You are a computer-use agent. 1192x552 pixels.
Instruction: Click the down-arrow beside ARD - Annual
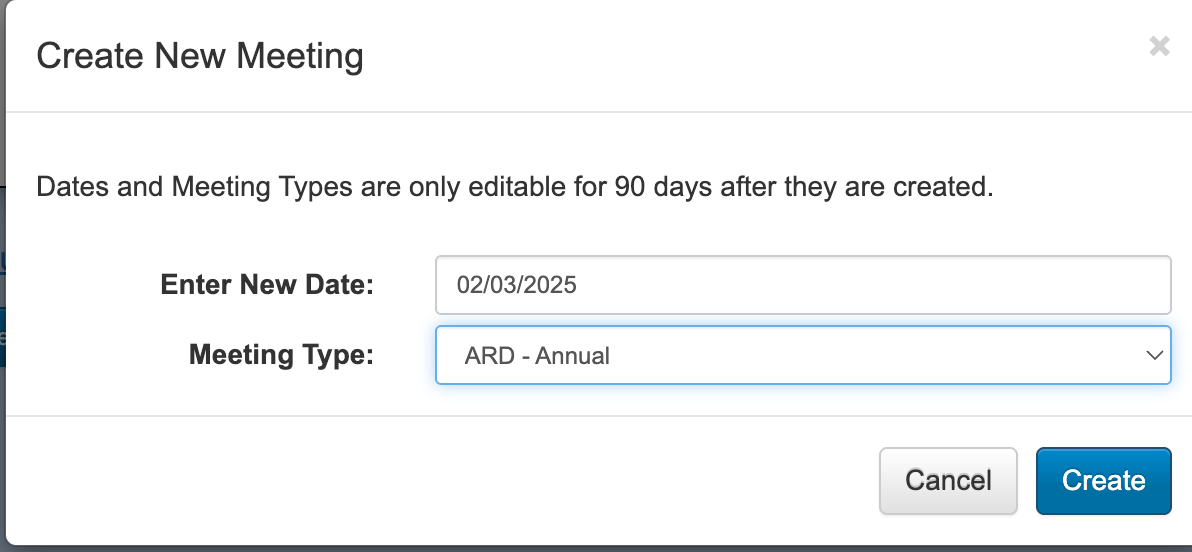click(1154, 355)
